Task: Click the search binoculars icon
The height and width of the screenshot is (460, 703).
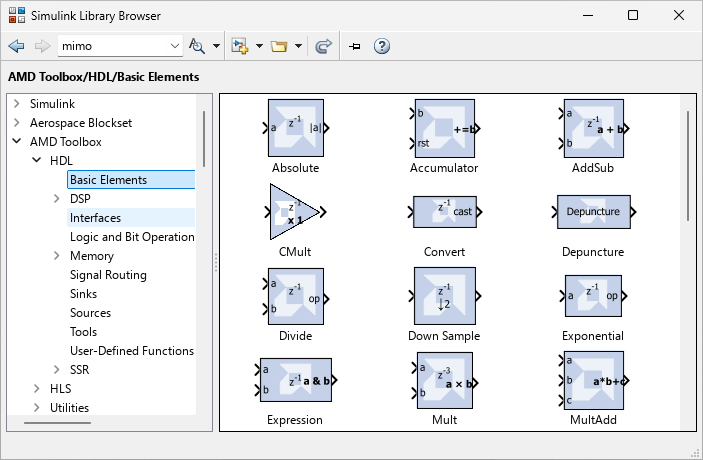Action: [x=196, y=46]
